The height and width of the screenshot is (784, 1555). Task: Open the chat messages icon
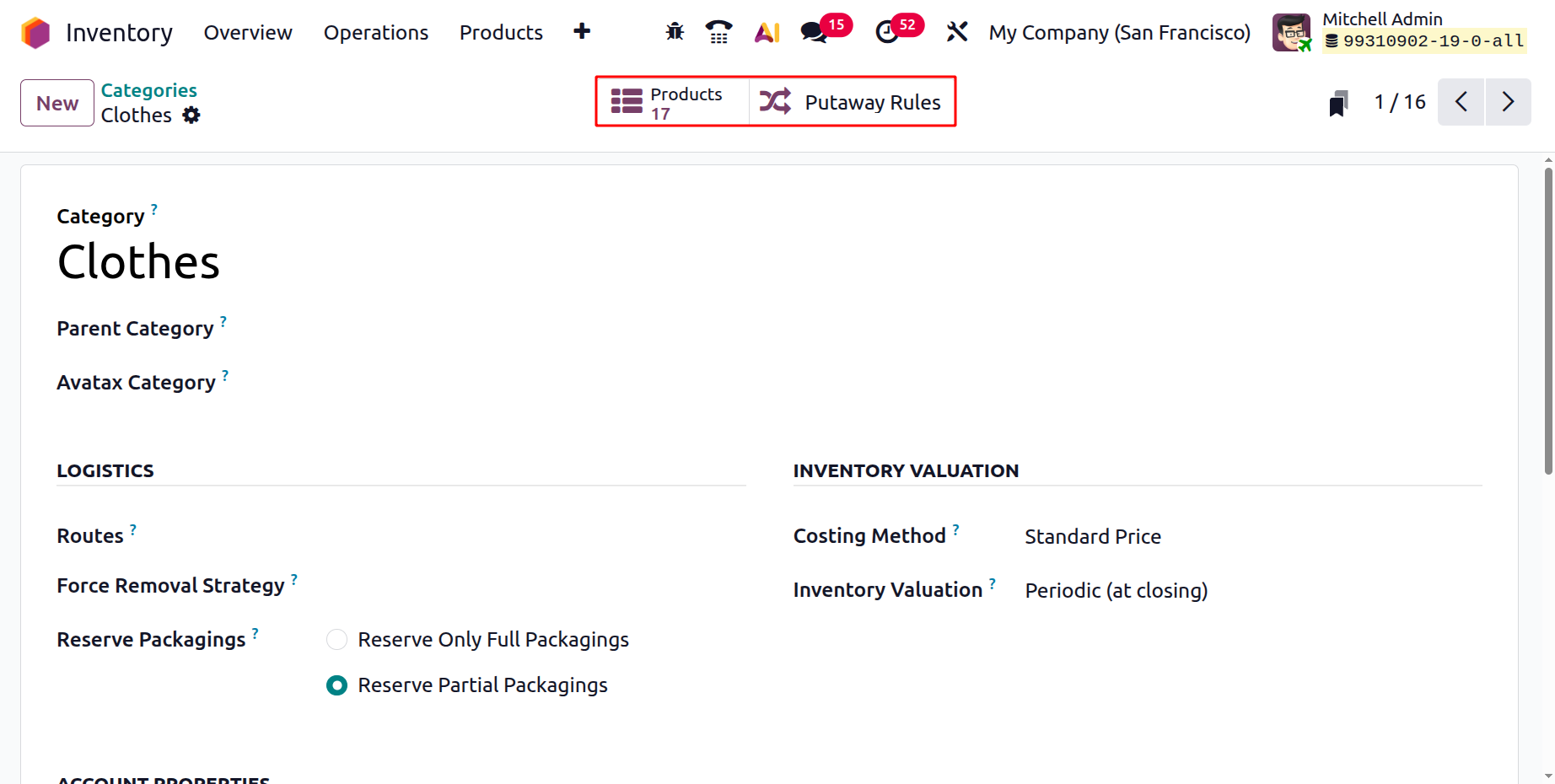(814, 32)
